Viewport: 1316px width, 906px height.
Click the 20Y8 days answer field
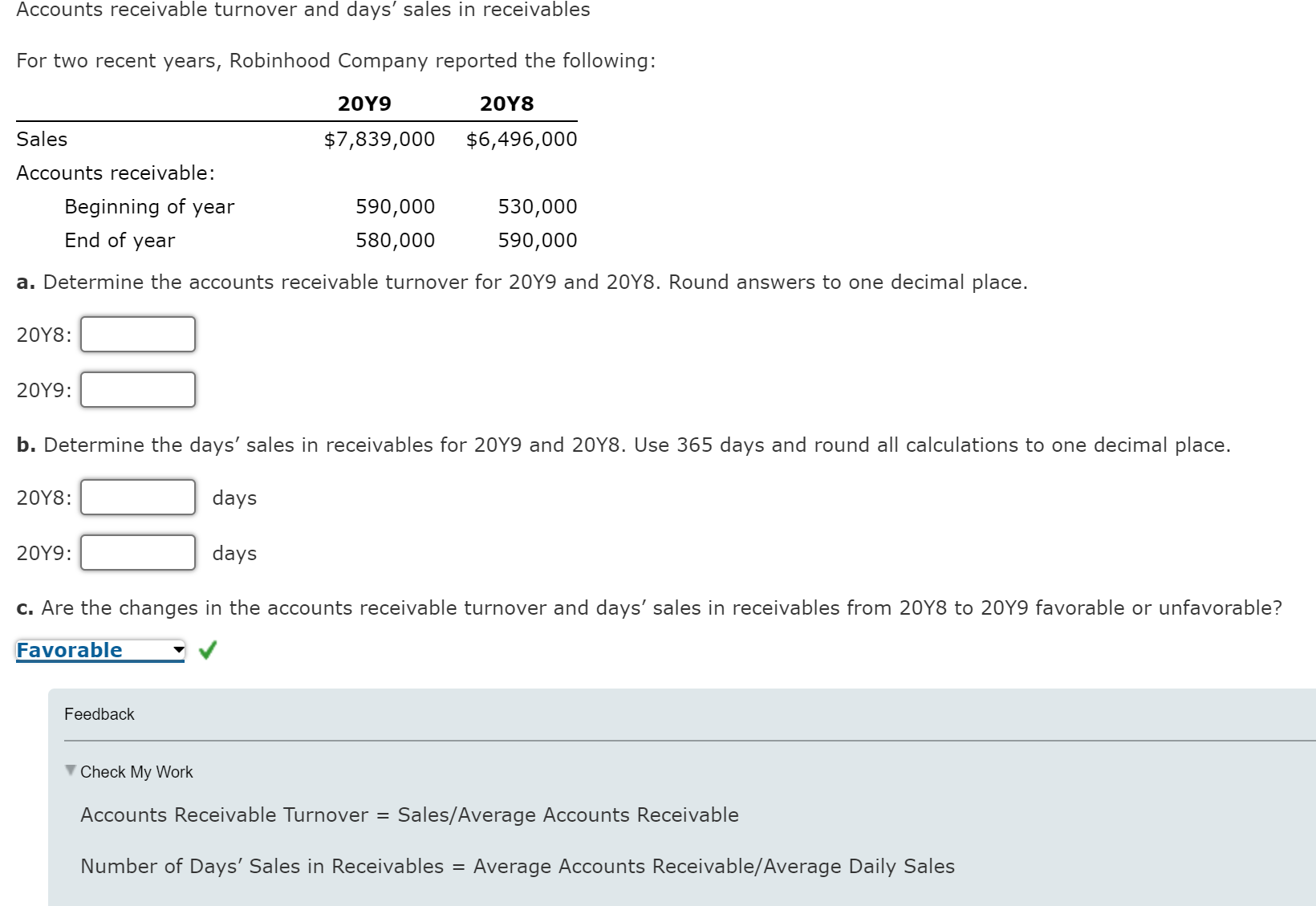coord(137,498)
